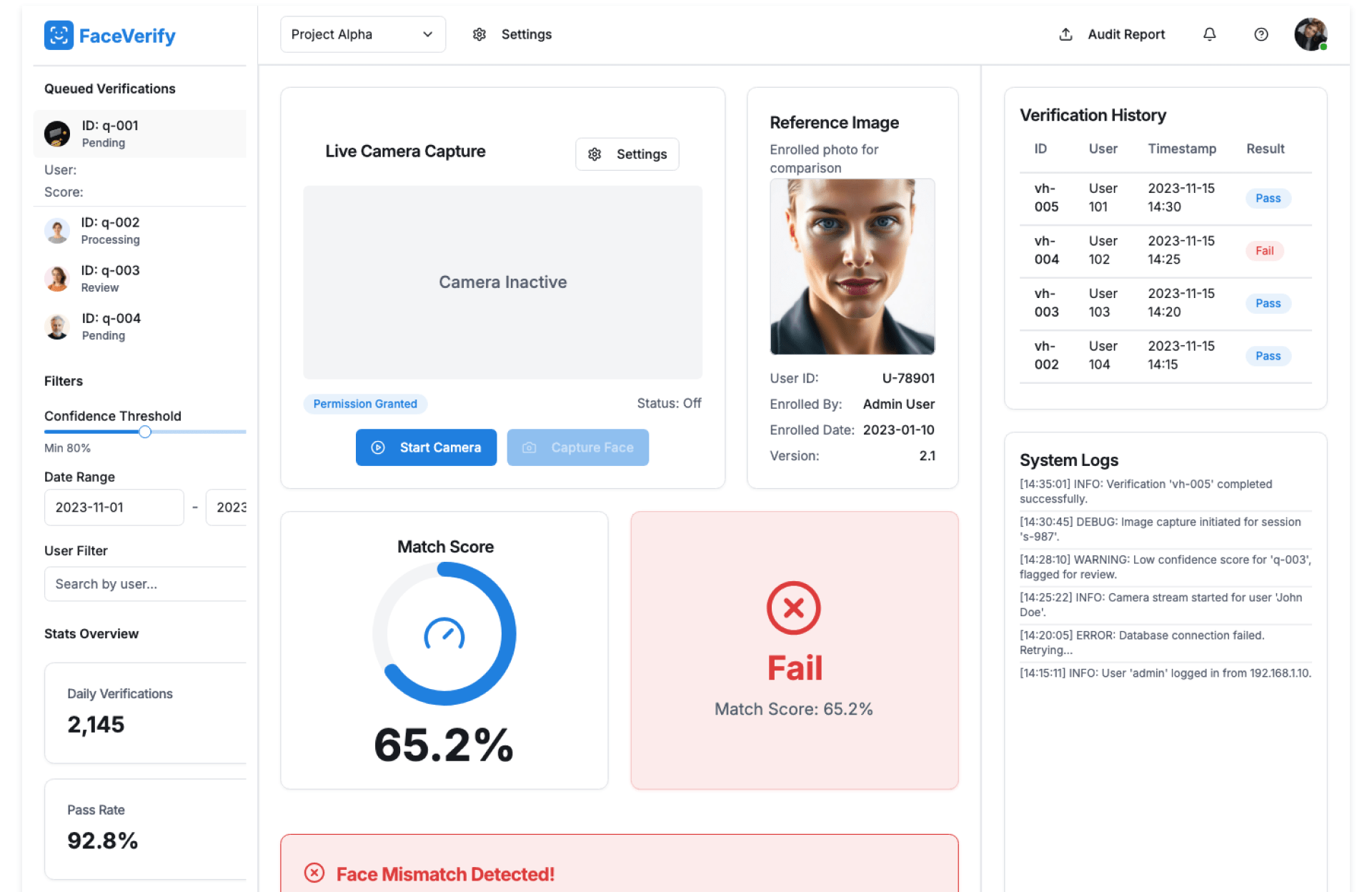Click the top bar Settings gear
The width and height of the screenshot is (1372, 892).
tap(479, 34)
